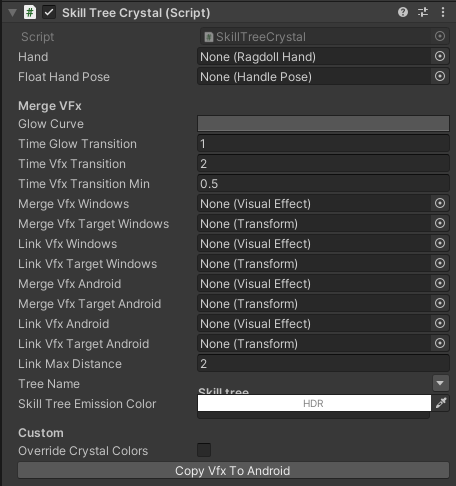Click the Time Glow Transition value field
Viewport: 456px width, 486px height.
click(323, 144)
